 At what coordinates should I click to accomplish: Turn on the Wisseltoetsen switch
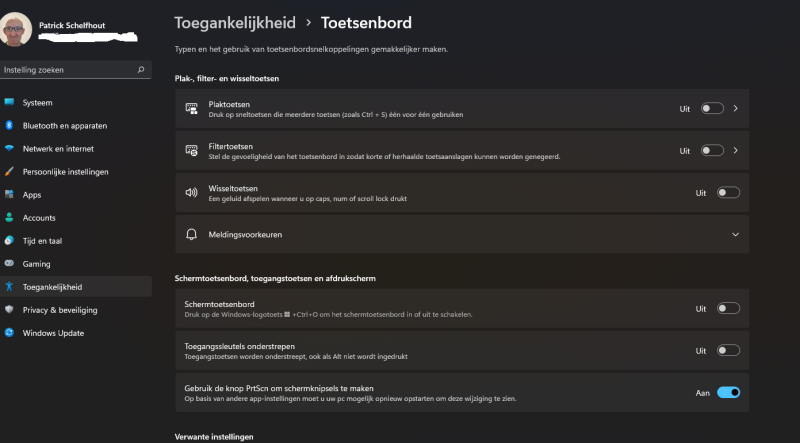point(728,192)
